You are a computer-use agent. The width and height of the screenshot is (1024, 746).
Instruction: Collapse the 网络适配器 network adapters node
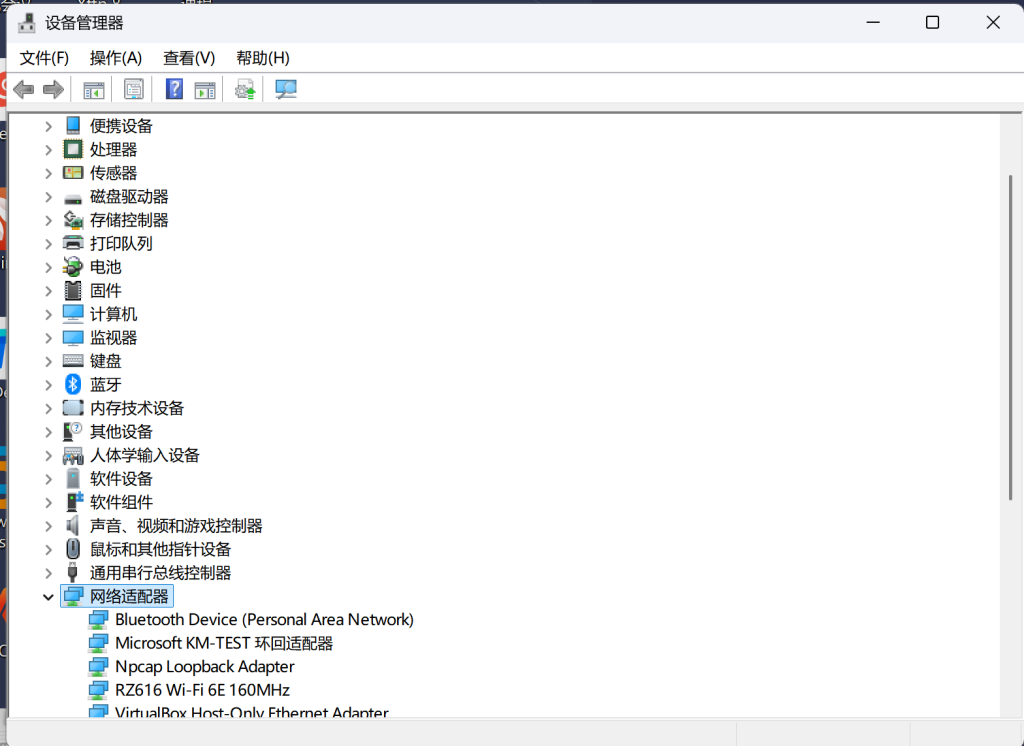[48, 597]
